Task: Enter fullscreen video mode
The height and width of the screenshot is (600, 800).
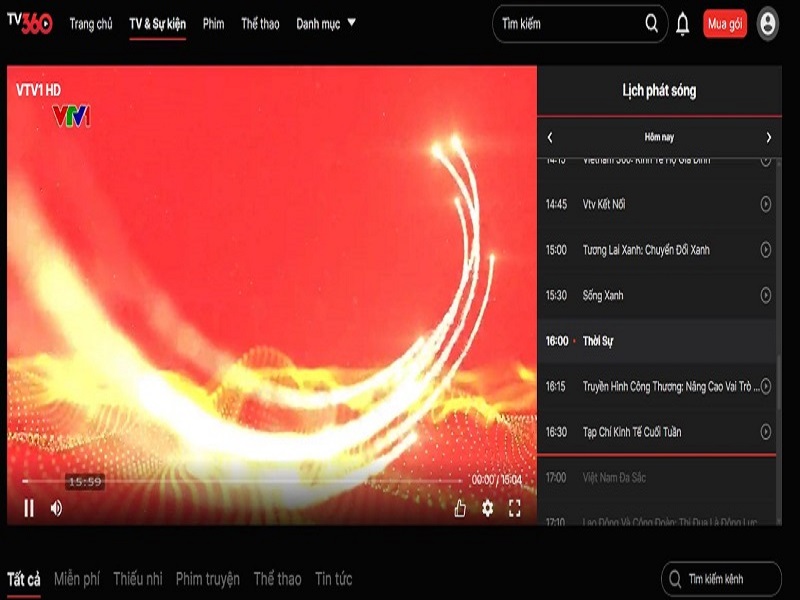Action: click(x=515, y=508)
